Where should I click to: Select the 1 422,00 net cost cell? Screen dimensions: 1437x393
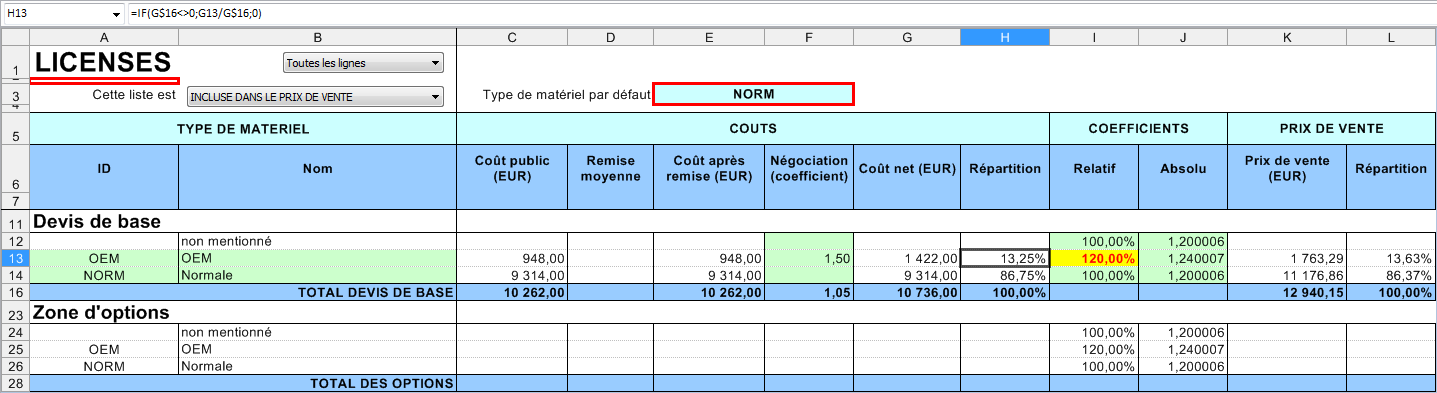(x=906, y=258)
